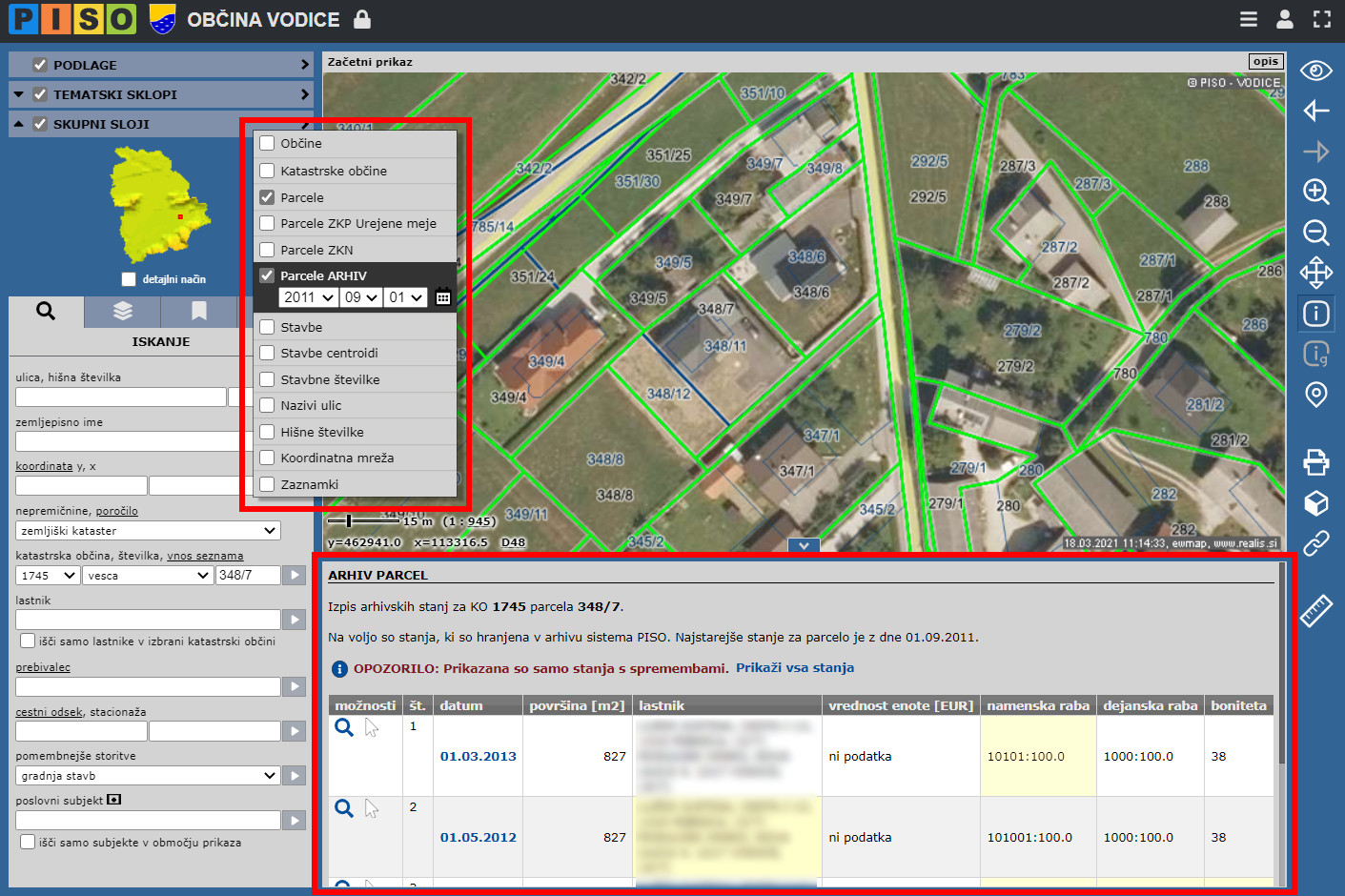Viewport: 1345px width, 896px height.
Task: Collapse the results panel chevron below map
Action: click(x=805, y=545)
